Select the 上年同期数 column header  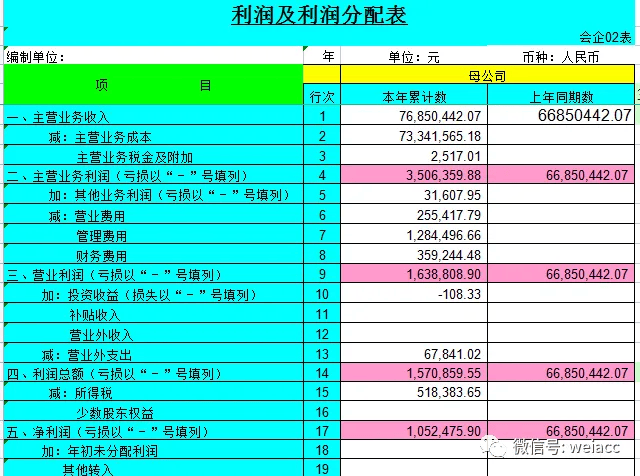561,96
